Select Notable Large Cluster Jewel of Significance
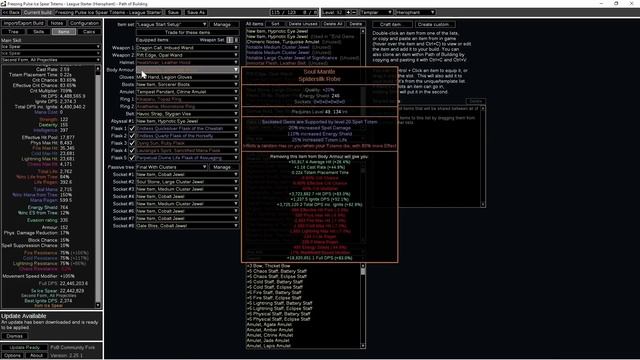This screenshot has height=360, width=640. (292, 58)
